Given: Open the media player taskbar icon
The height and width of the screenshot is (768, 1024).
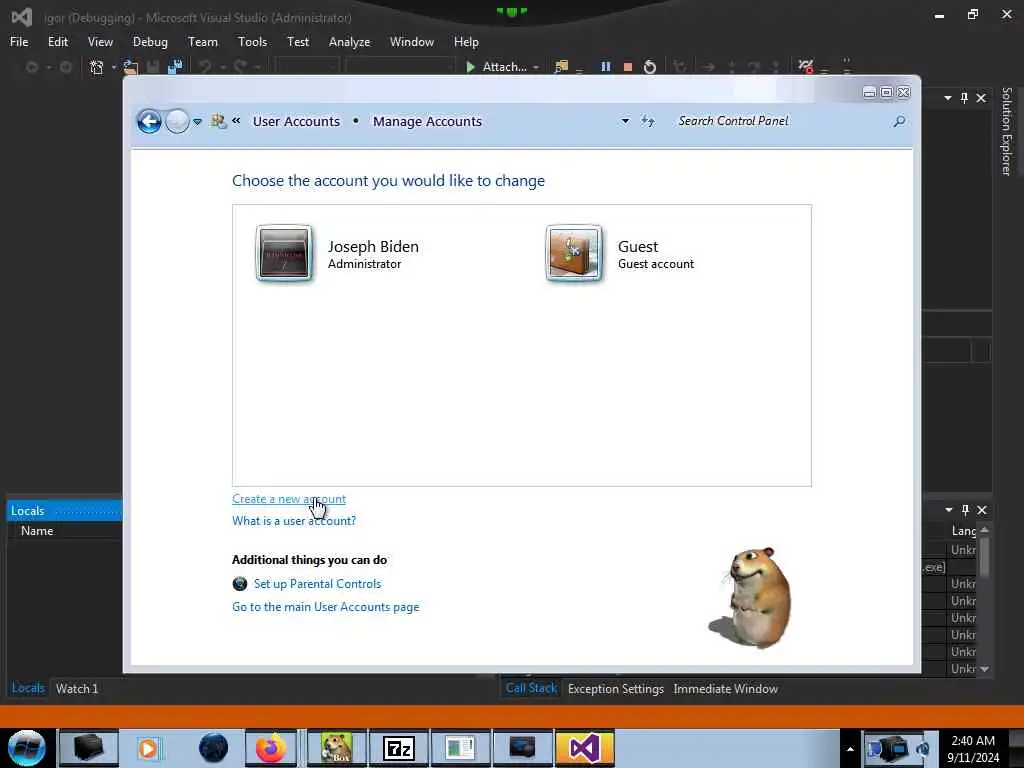Looking at the screenshot, I should (x=148, y=748).
